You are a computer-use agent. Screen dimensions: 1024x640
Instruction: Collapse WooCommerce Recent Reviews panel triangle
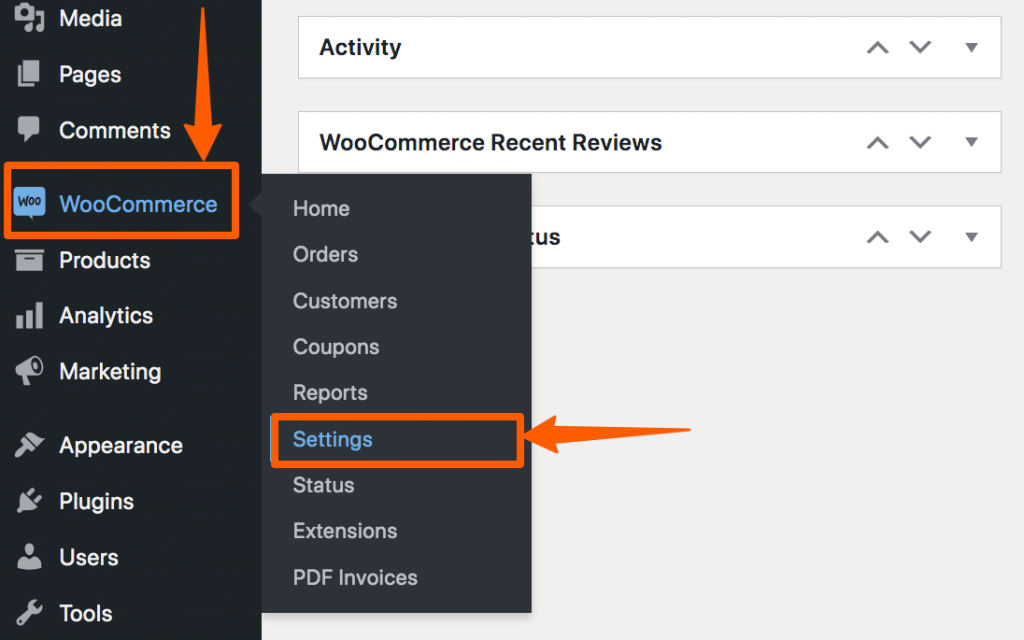(972, 142)
